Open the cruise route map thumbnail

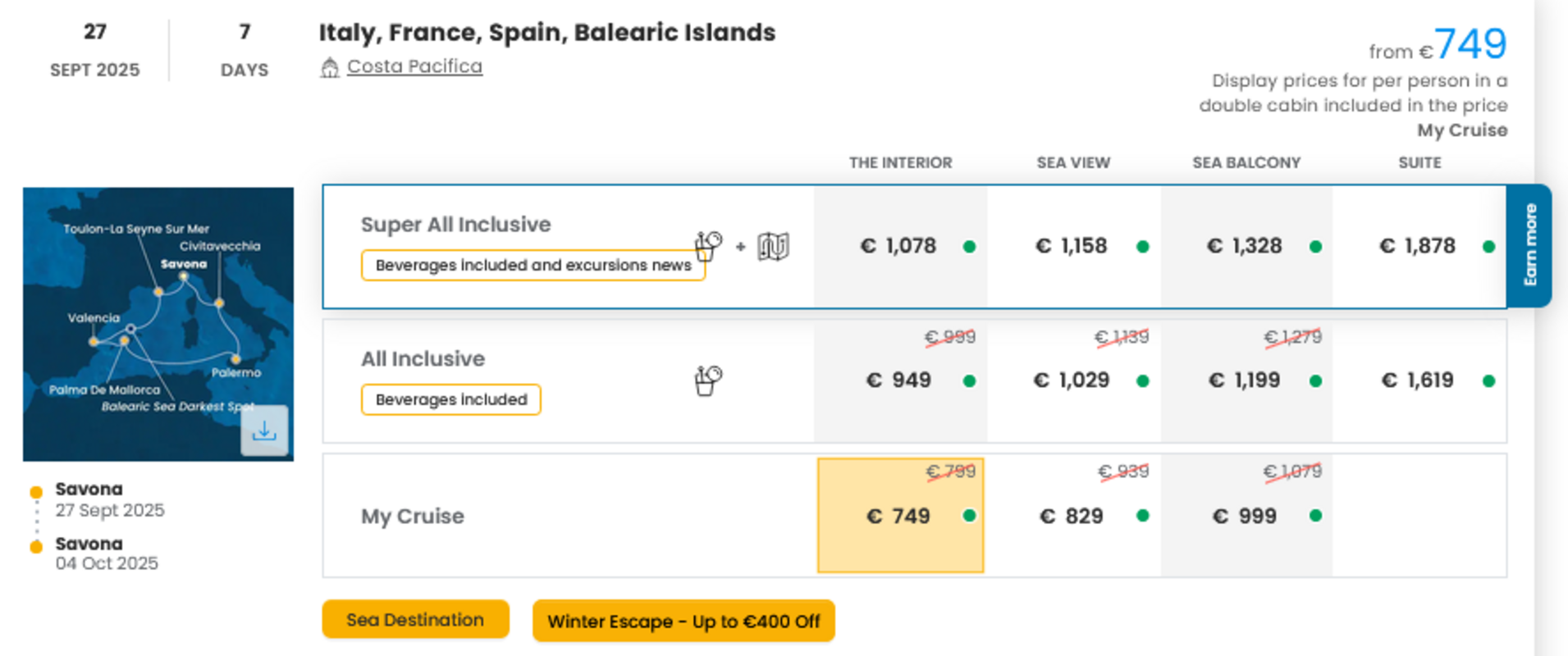[158, 324]
